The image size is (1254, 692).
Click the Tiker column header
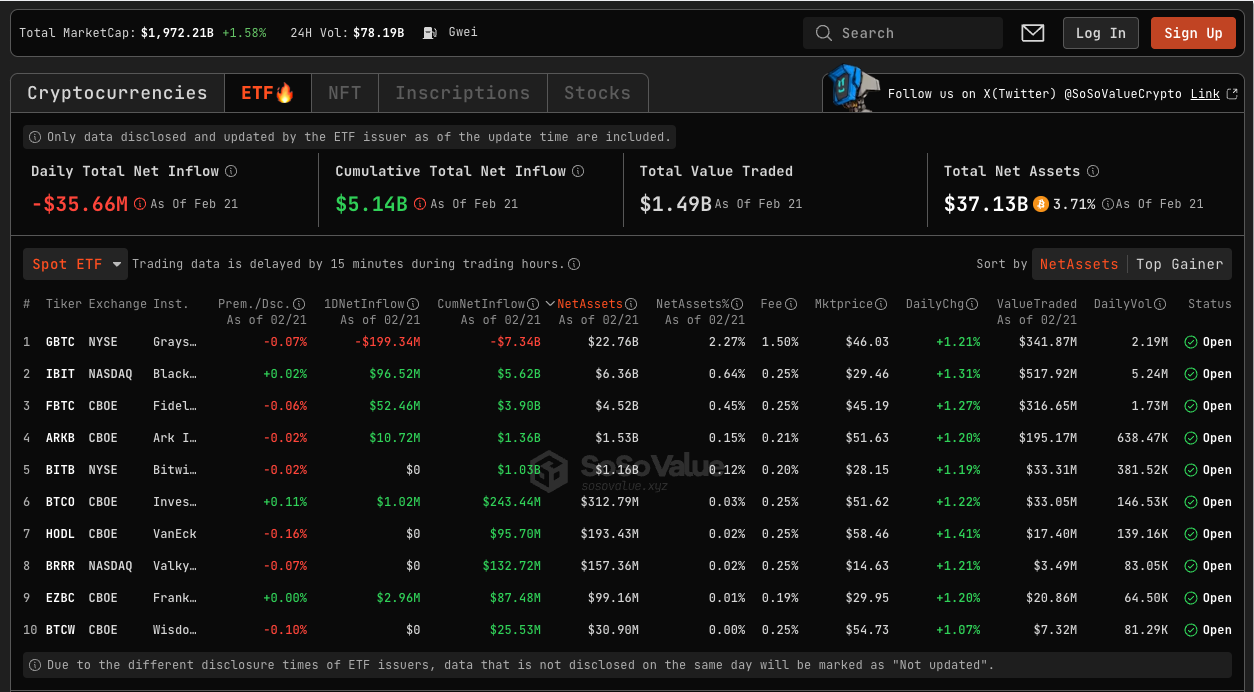pyautogui.click(x=64, y=304)
